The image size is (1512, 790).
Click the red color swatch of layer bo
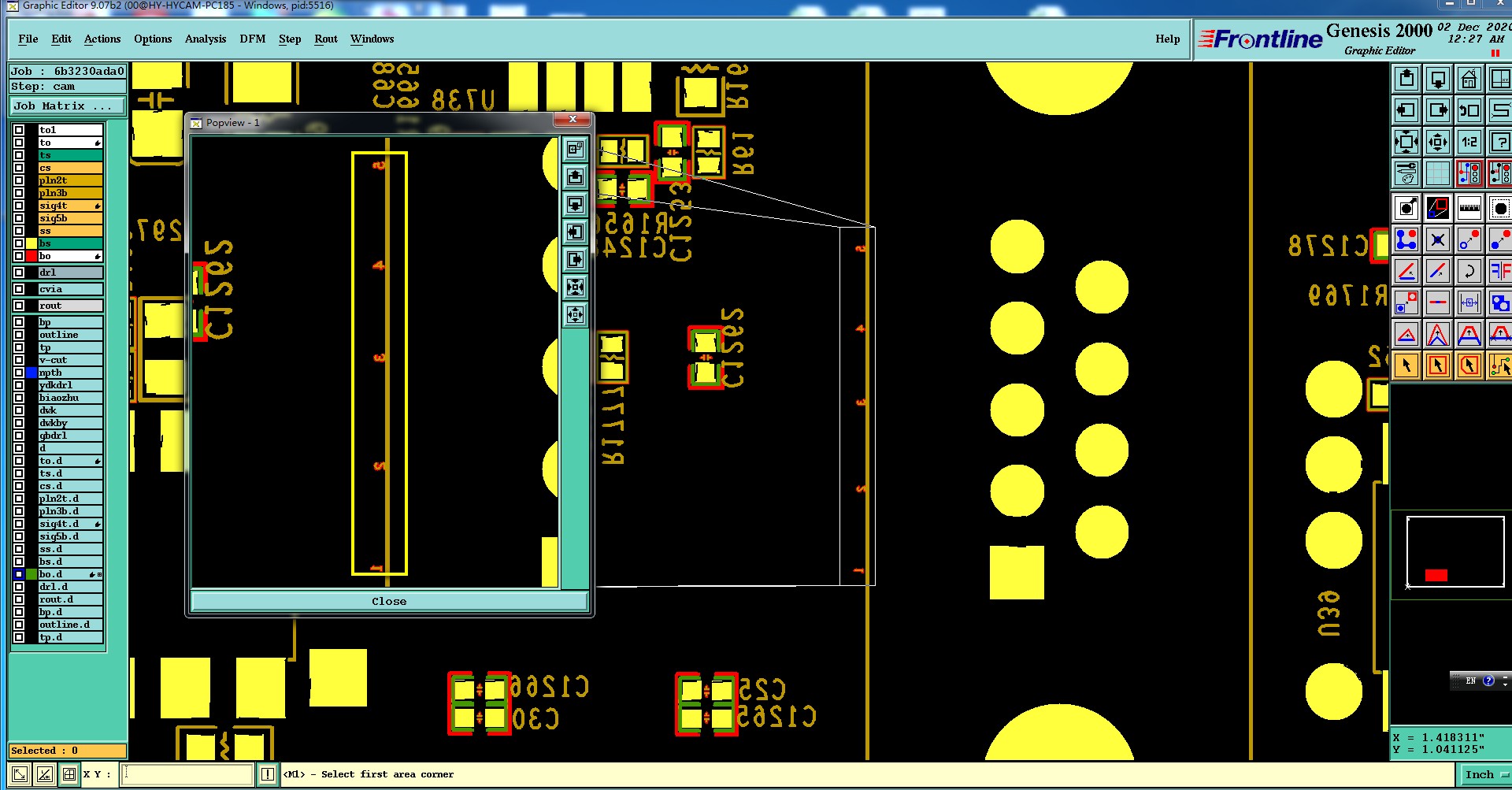[x=31, y=256]
